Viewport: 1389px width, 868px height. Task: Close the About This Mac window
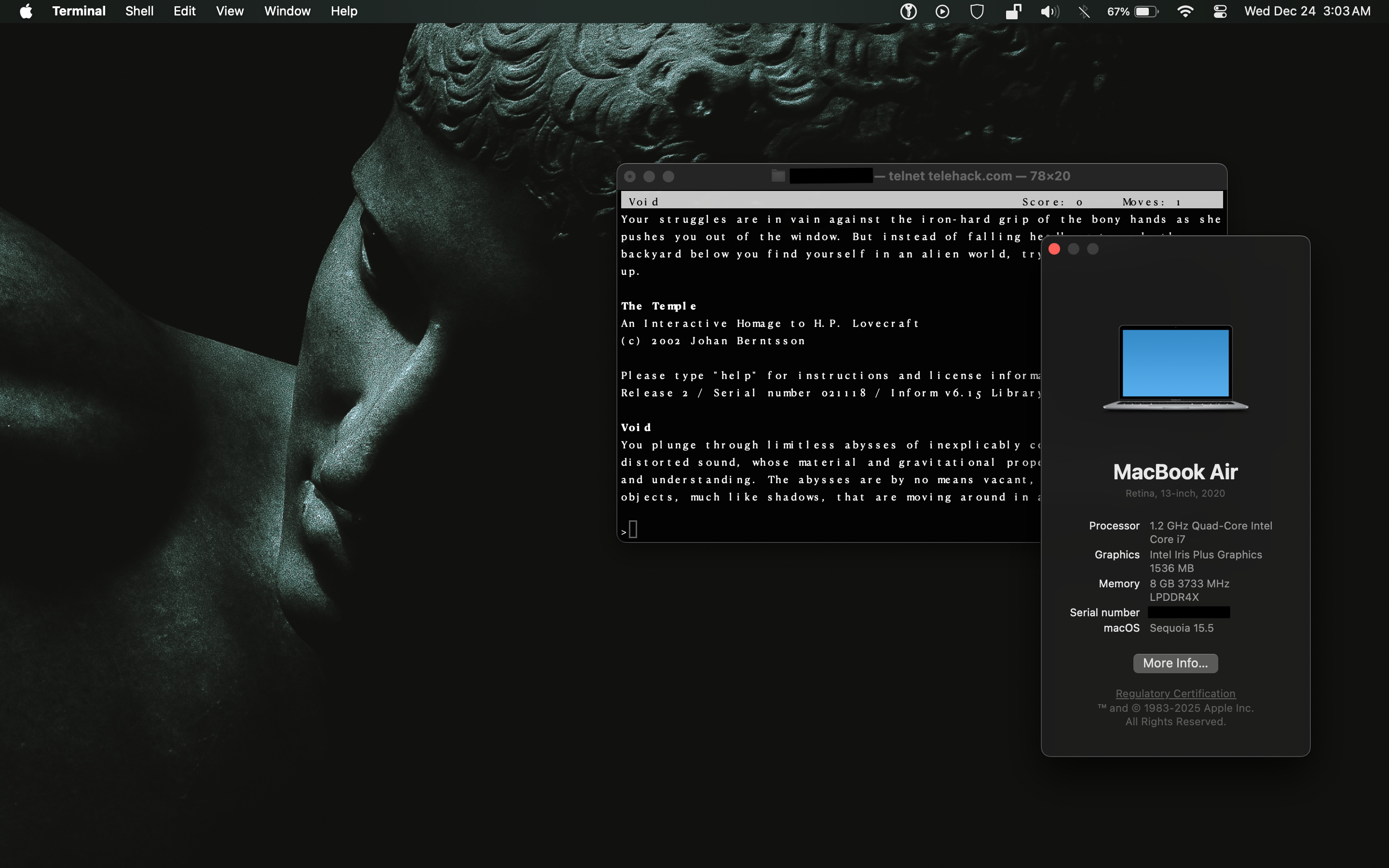tap(1054, 249)
